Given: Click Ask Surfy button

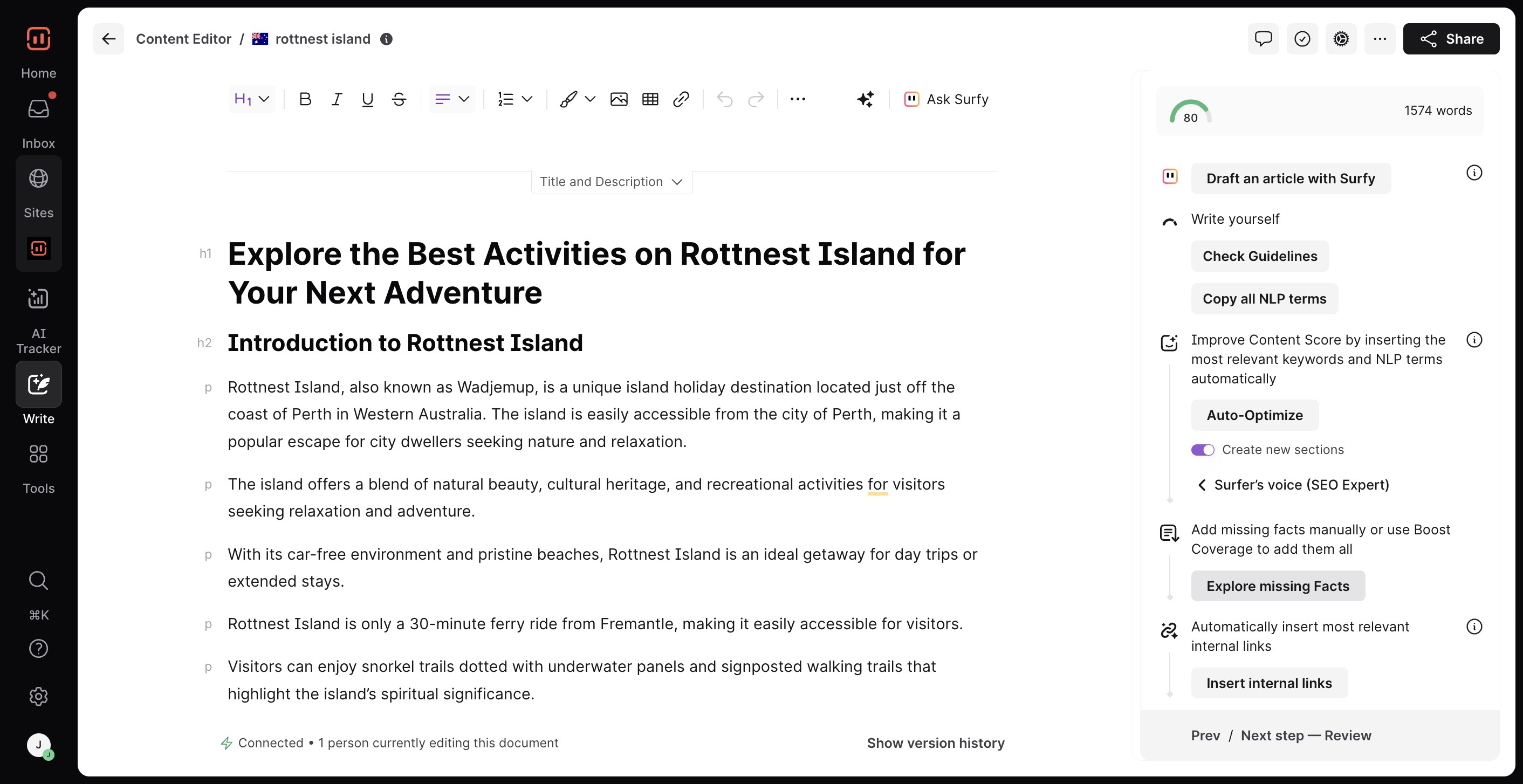Looking at the screenshot, I should tap(946, 99).
